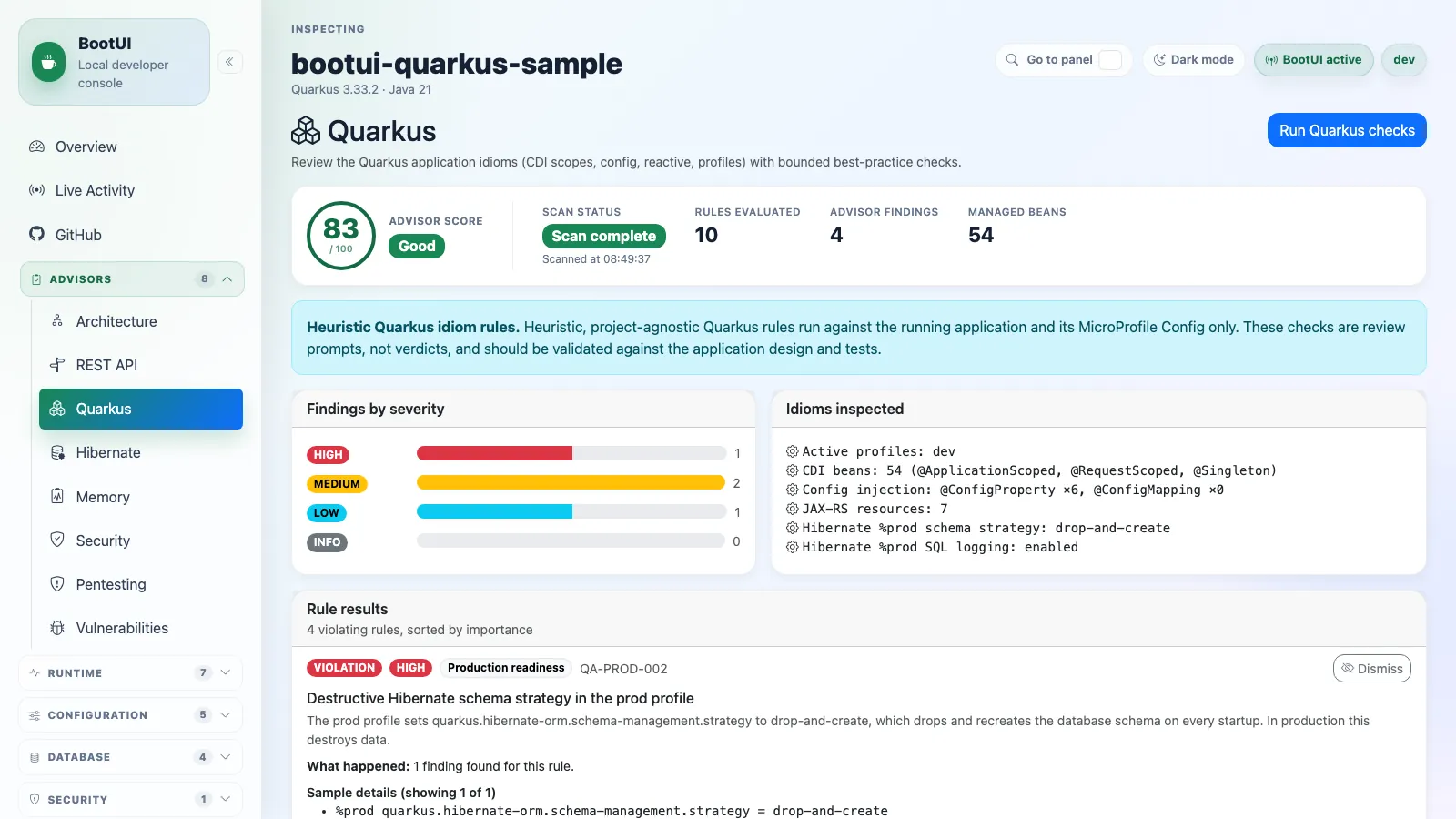Screen dimensions: 1456x819
Task: Collapse the sidebar with the chevron button
Action: point(229,62)
